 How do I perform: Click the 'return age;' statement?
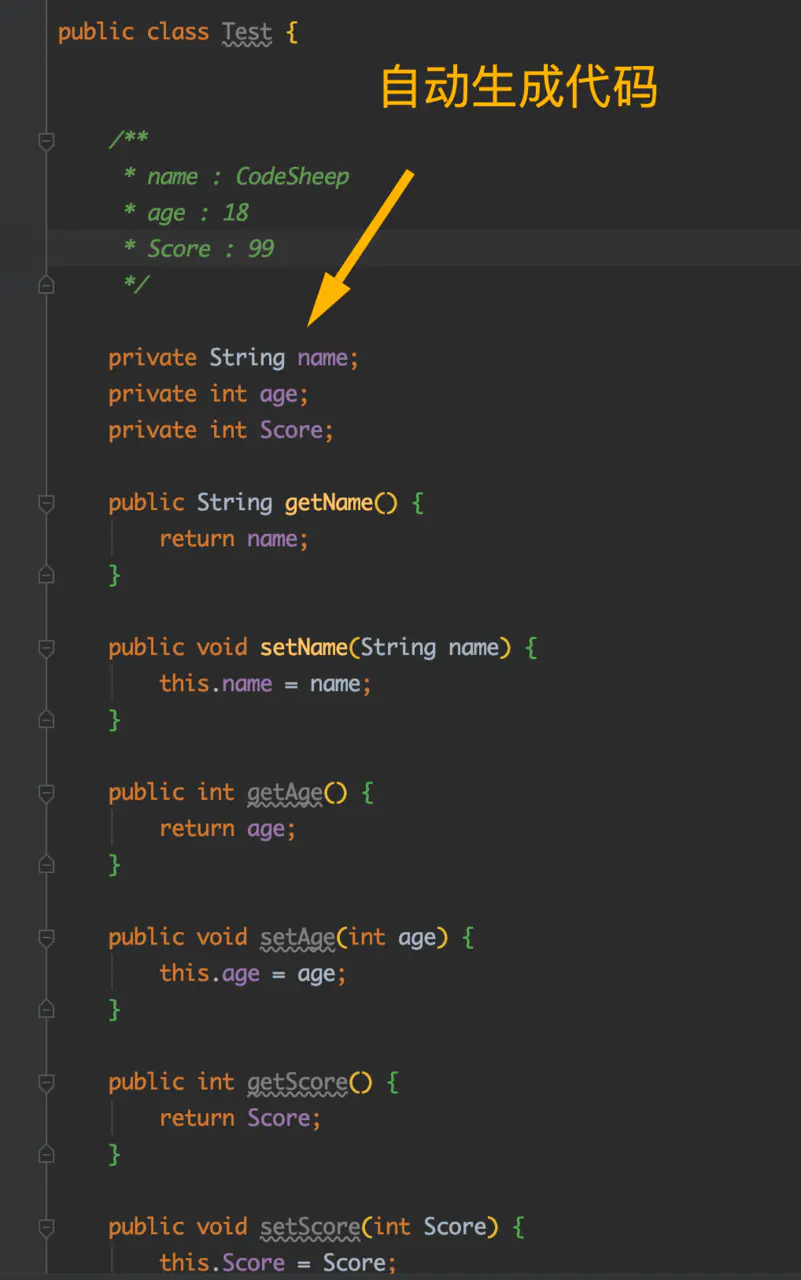[x=228, y=829]
